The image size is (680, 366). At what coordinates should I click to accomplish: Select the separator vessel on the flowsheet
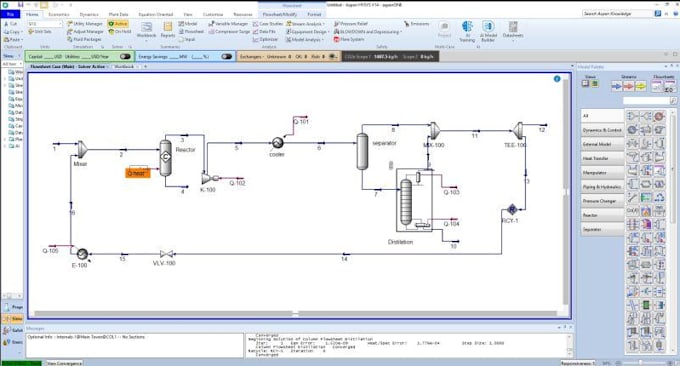pyautogui.click(x=362, y=151)
